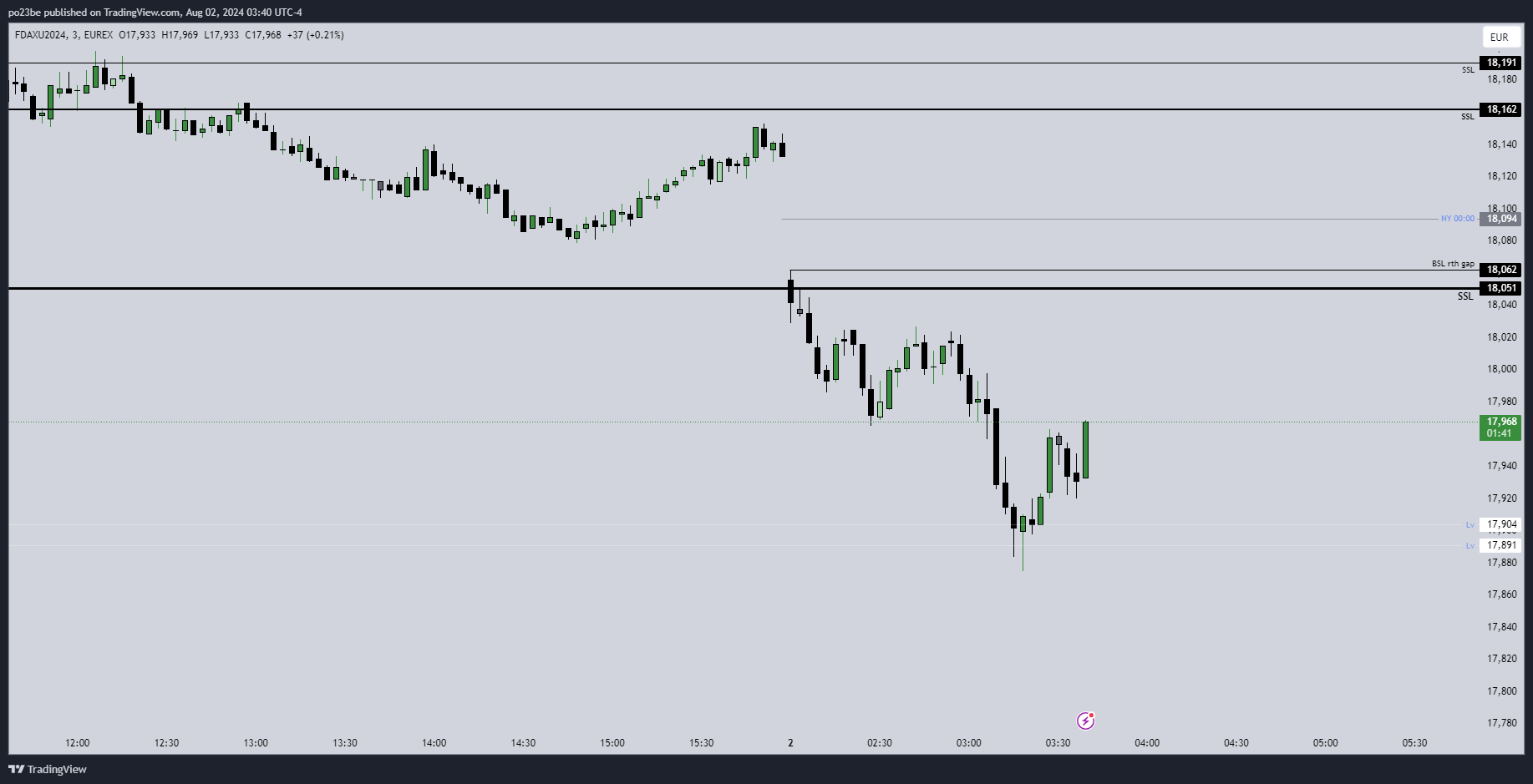Click the date marker 2 on time axis
This screenshot has width=1533, height=784.
[x=790, y=743]
